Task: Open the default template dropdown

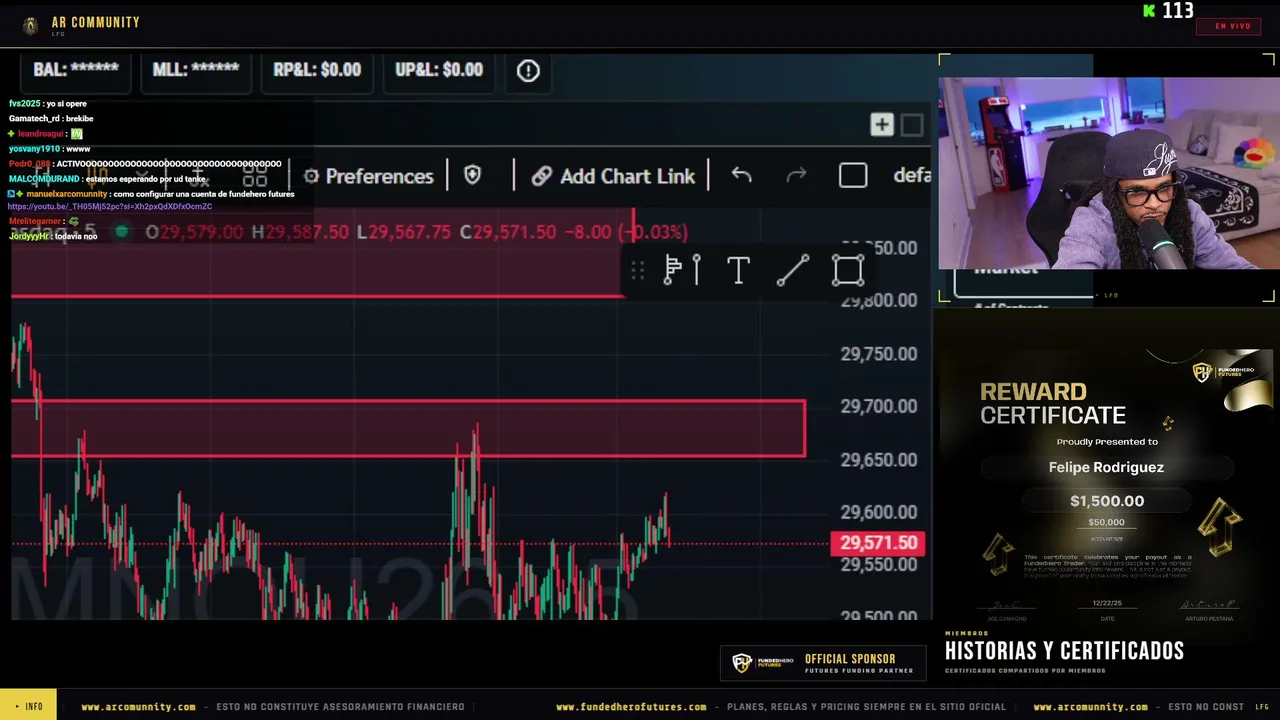Action: 912,176
